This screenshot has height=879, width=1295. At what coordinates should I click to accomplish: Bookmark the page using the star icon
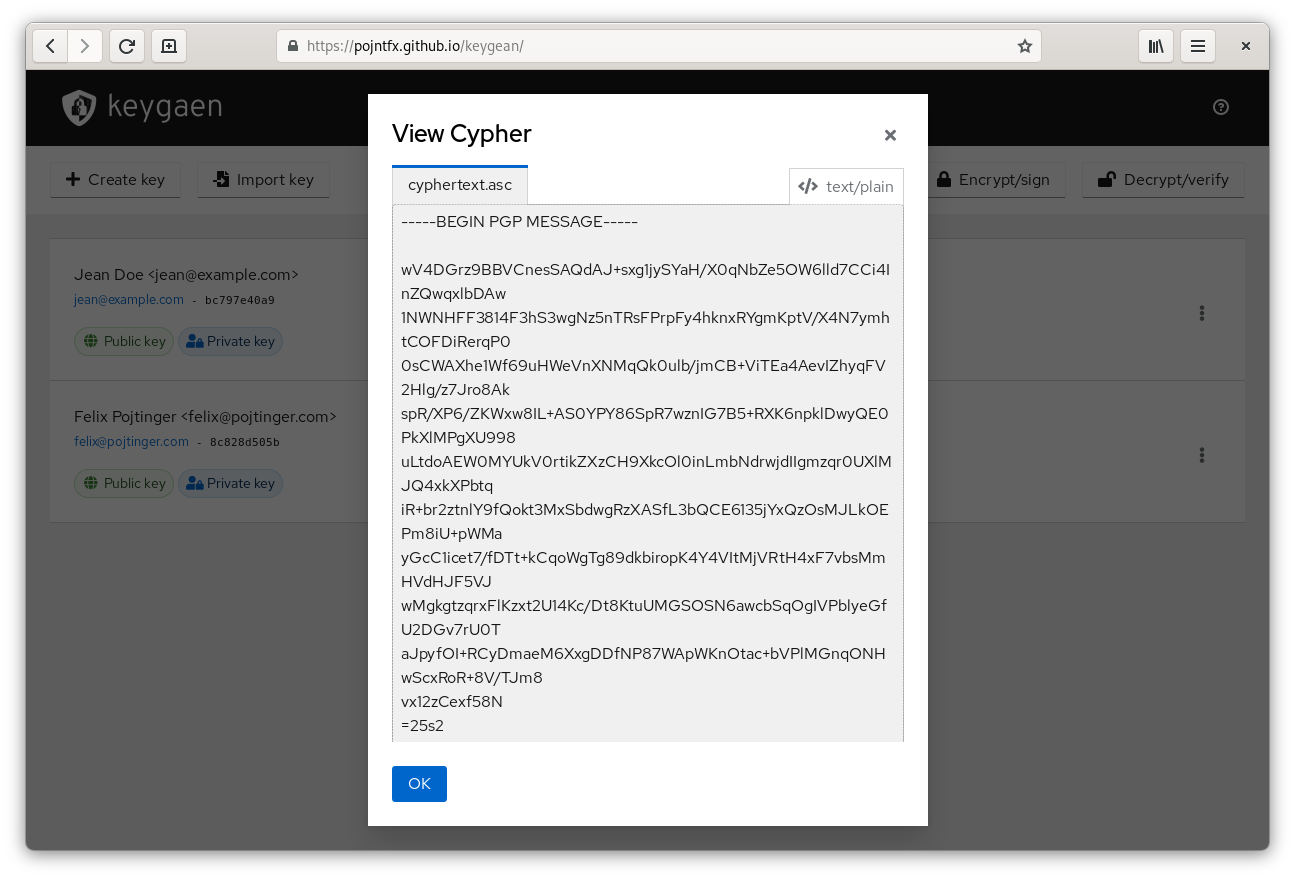pyautogui.click(x=1024, y=46)
